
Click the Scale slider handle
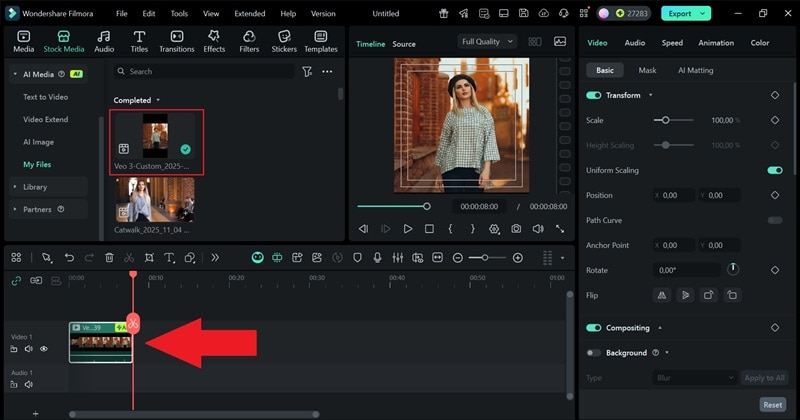666,120
